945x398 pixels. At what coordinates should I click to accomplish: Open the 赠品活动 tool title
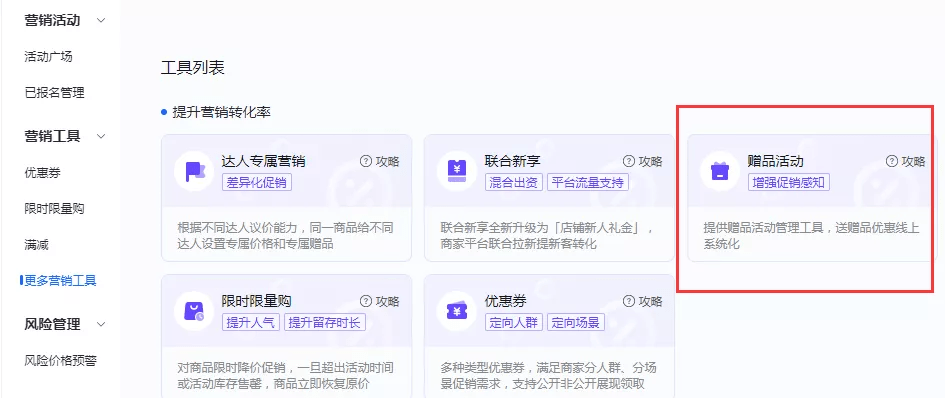[x=776, y=161]
